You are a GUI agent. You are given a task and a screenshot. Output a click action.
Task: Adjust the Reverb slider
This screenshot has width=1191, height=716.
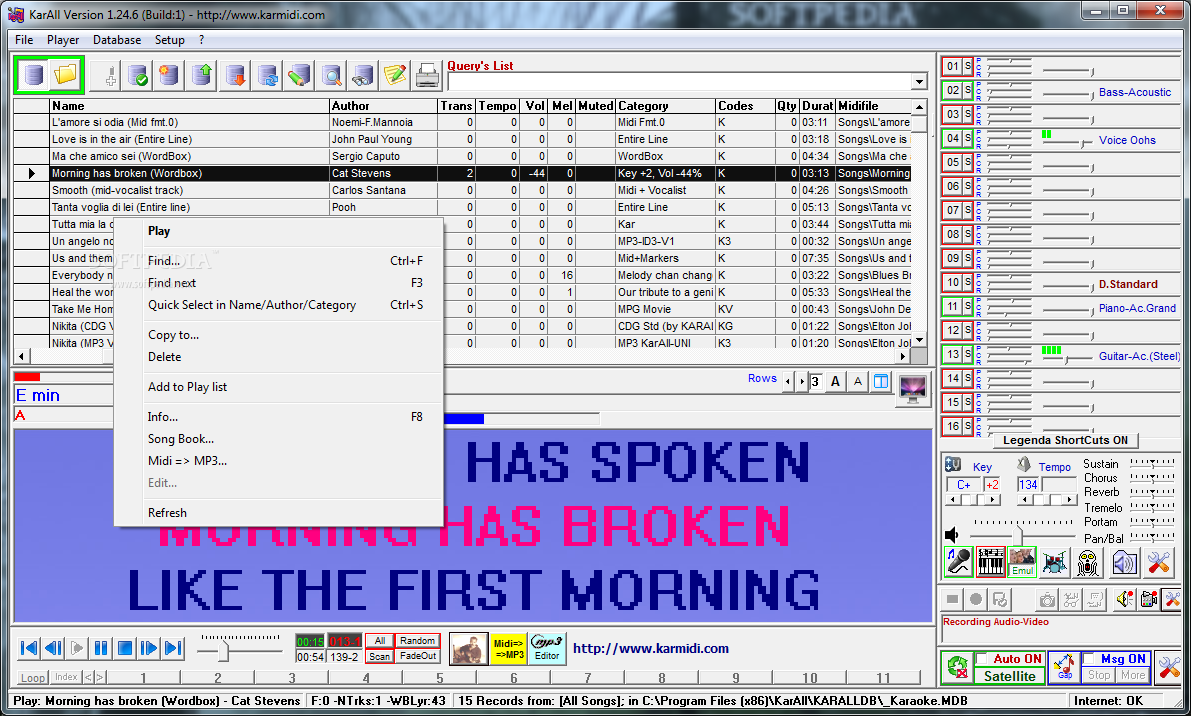(1152, 492)
